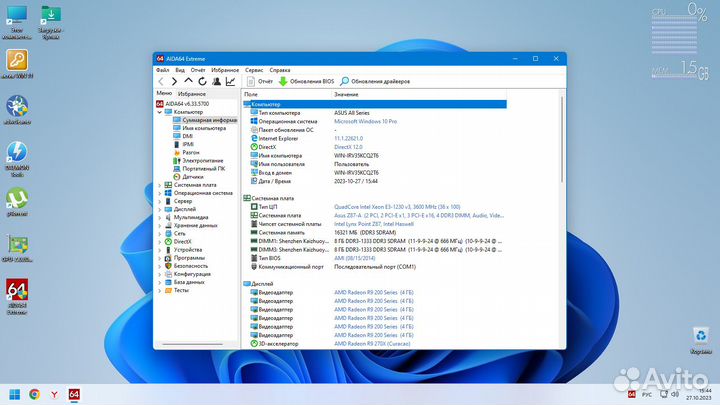
Task: Click Обновления драйверов toolbar button
Action: [375, 81]
